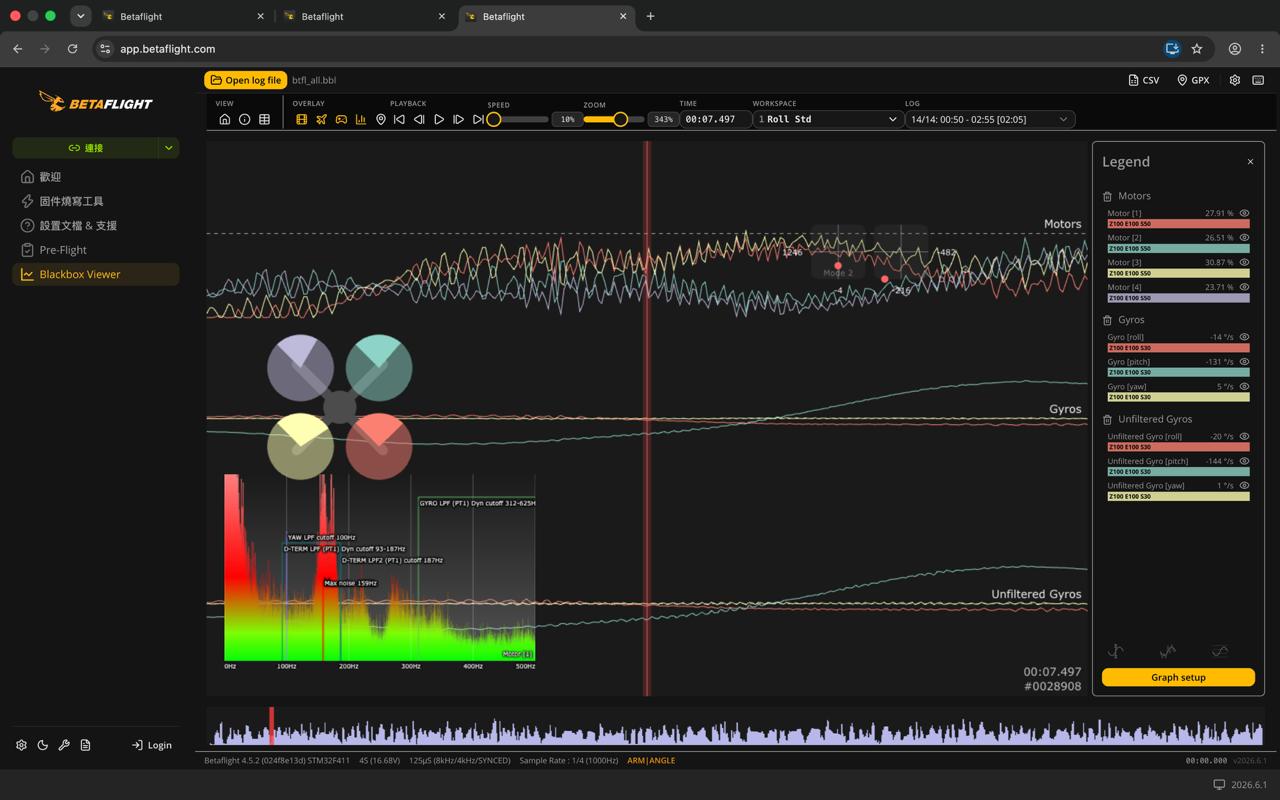Click the 連接 connect button
This screenshot has width=1280, height=800.
click(x=86, y=148)
